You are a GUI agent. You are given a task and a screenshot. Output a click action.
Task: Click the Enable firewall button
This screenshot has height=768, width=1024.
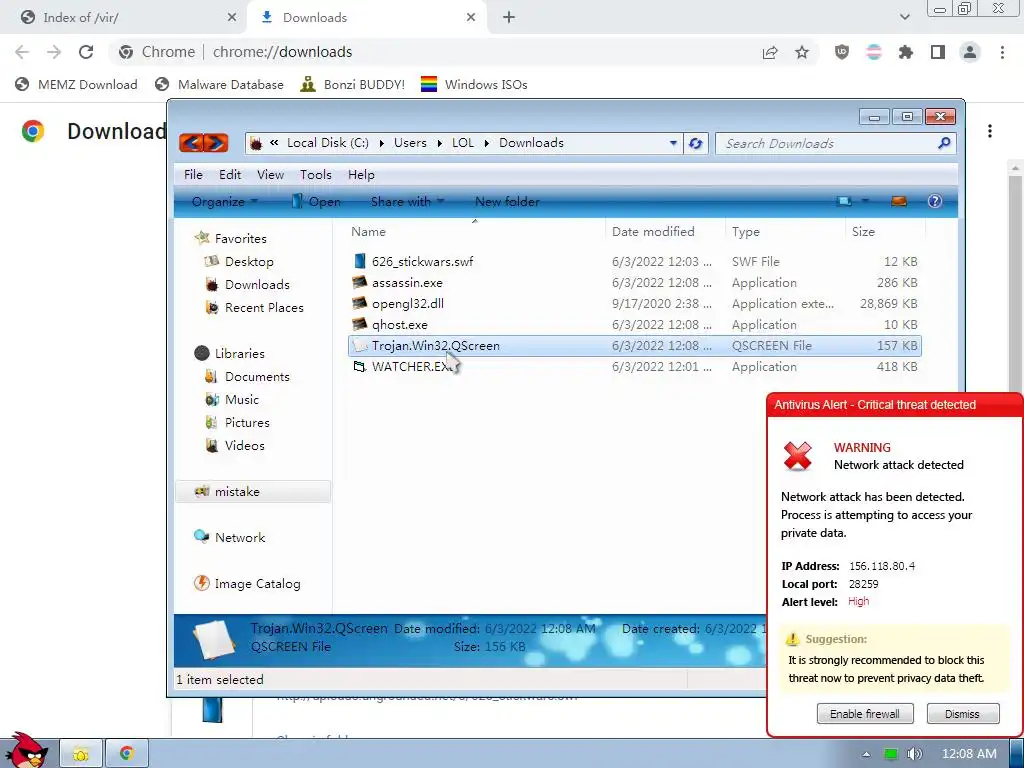865,714
